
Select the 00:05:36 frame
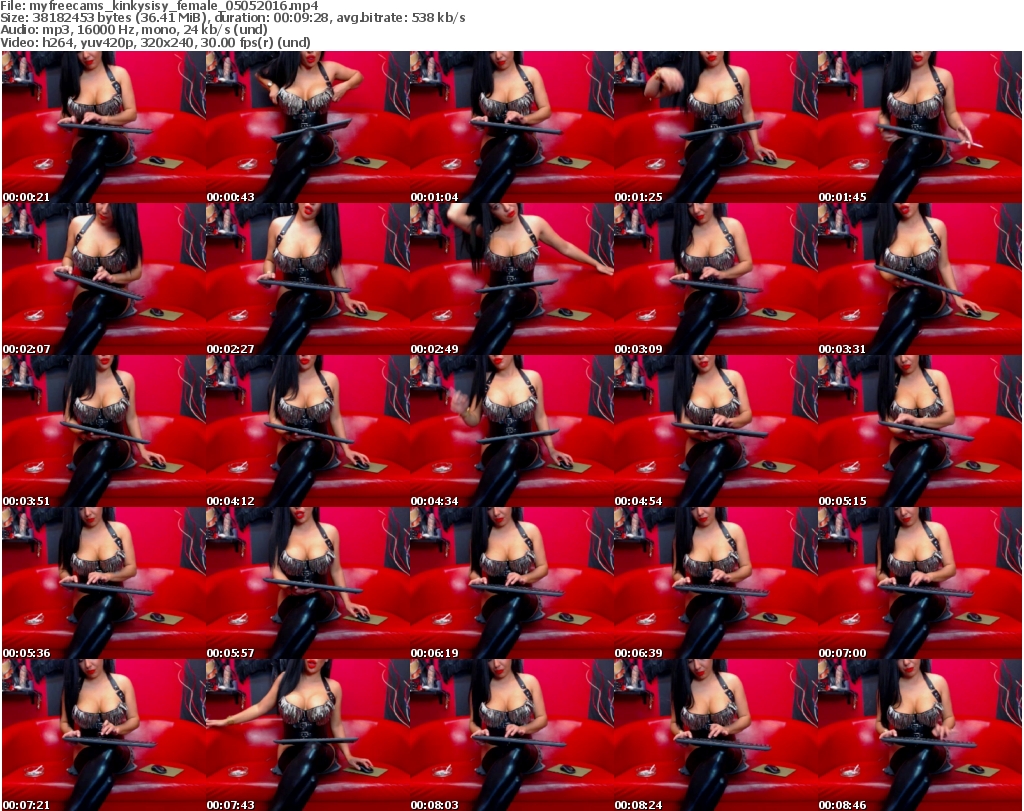click(x=104, y=584)
